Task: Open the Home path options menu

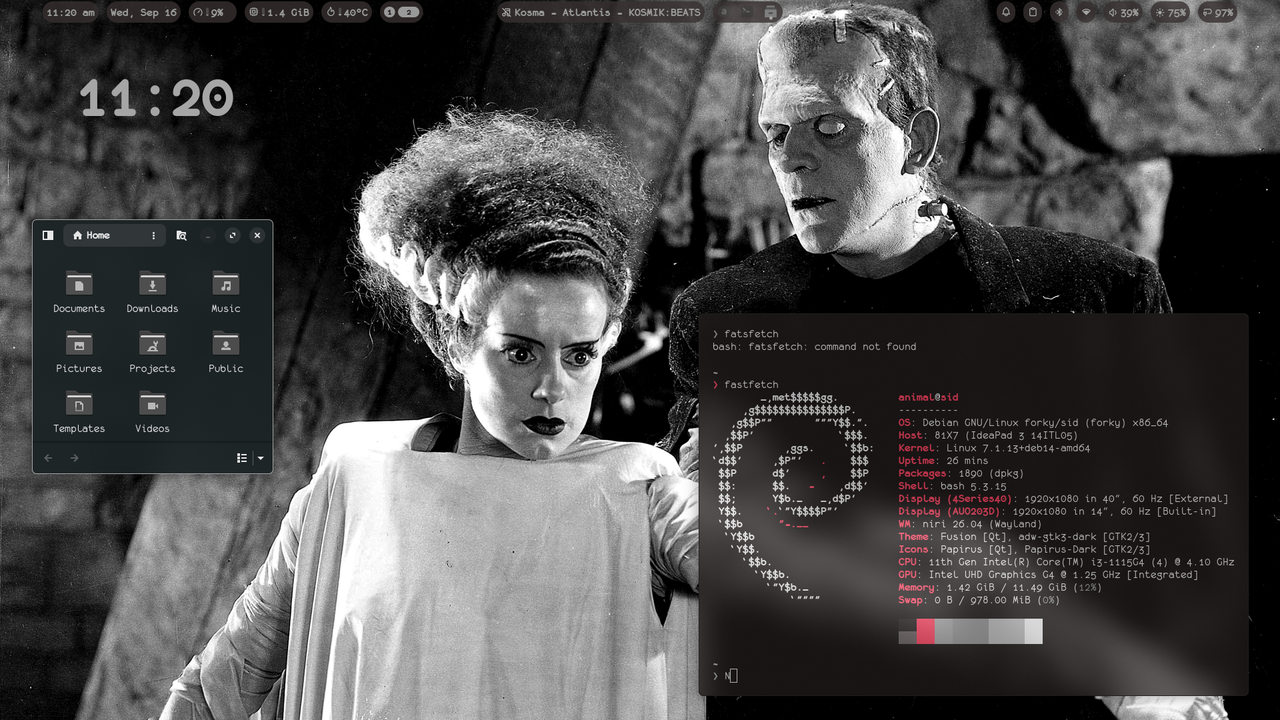Action: [153, 235]
